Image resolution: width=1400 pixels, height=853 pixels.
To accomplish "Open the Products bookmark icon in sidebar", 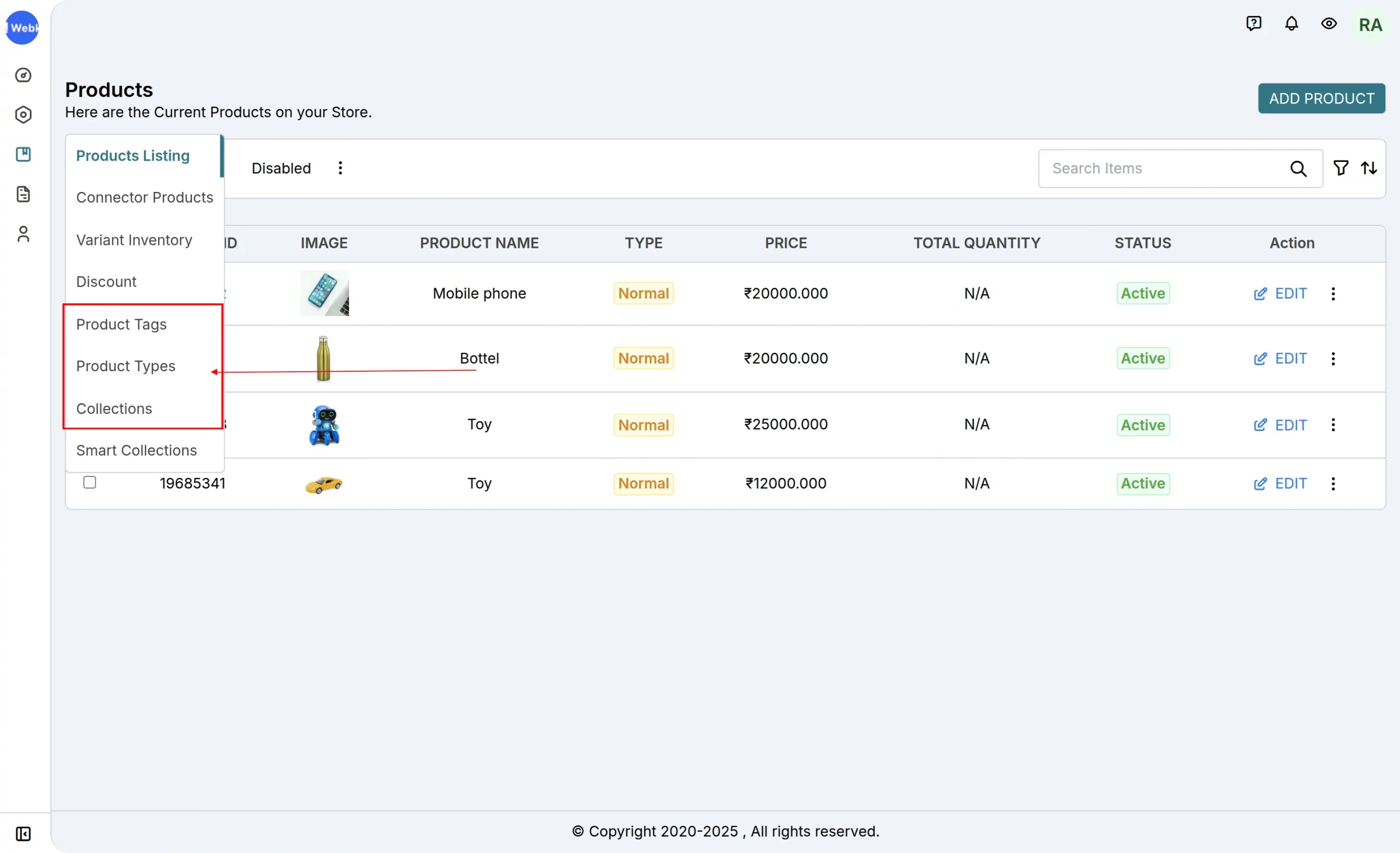I will (x=23, y=154).
